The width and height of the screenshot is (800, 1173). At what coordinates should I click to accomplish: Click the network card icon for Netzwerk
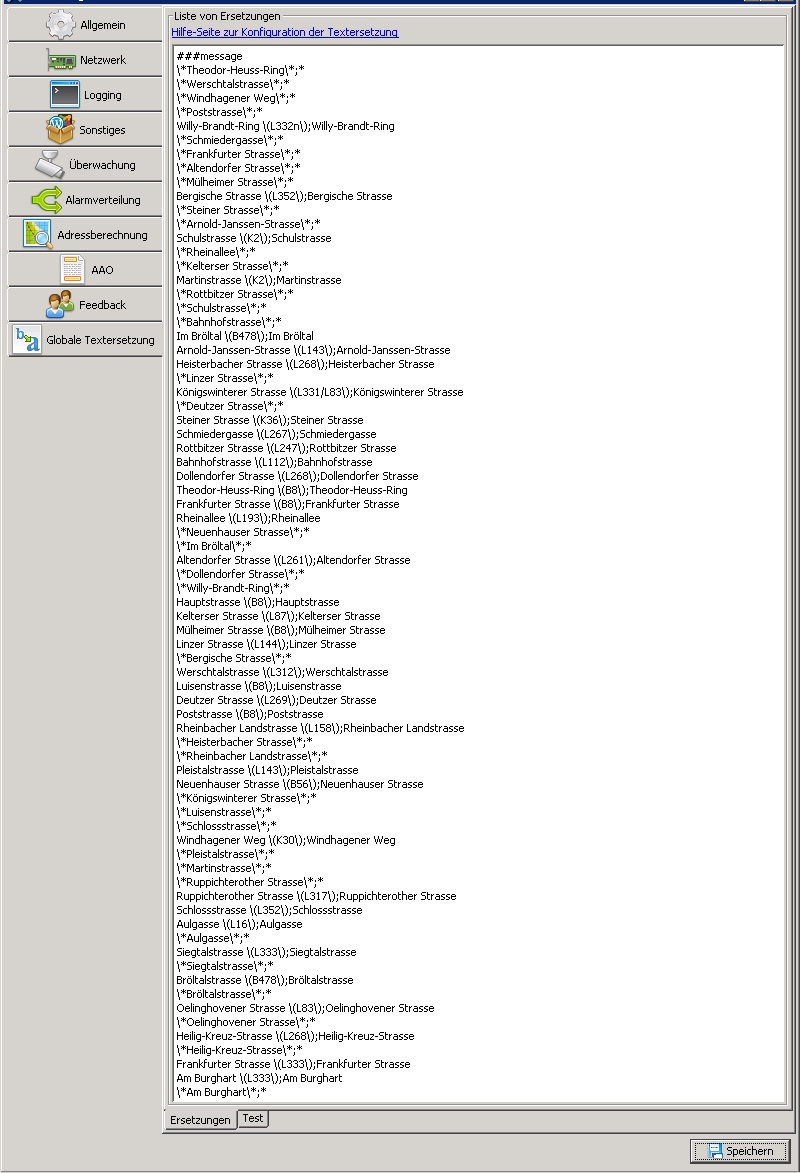tap(61, 60)
